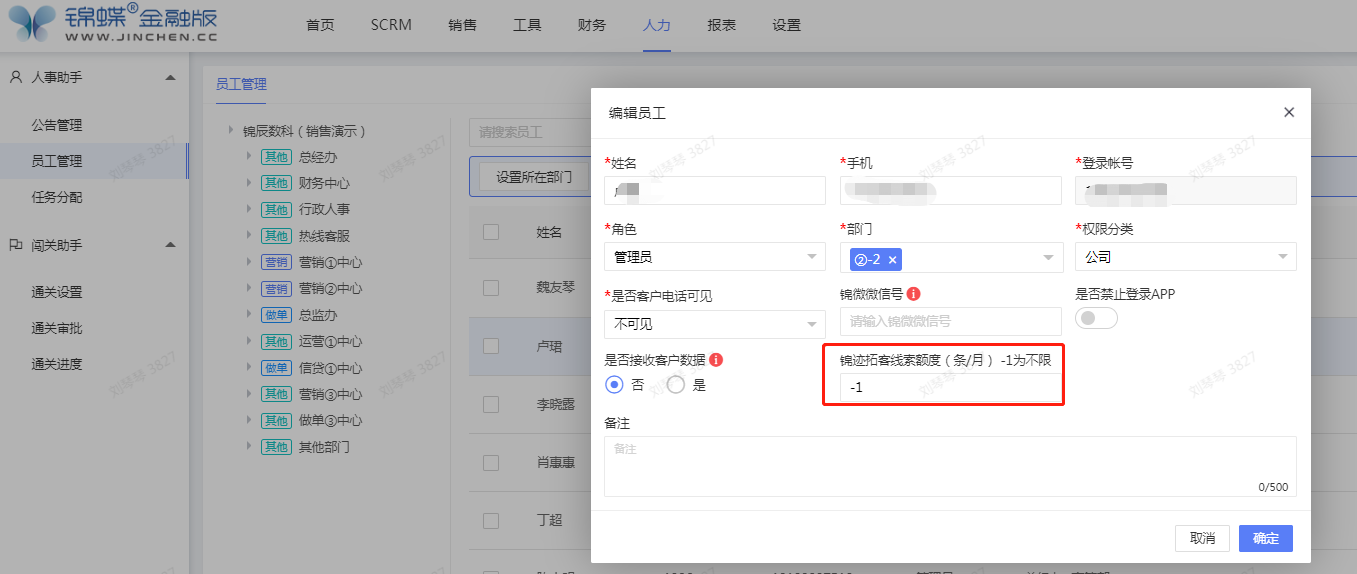This screenshot has height=574, width=1357.
Task: Click the 锦迹拓客线索额度 input field
Action: 950,387
